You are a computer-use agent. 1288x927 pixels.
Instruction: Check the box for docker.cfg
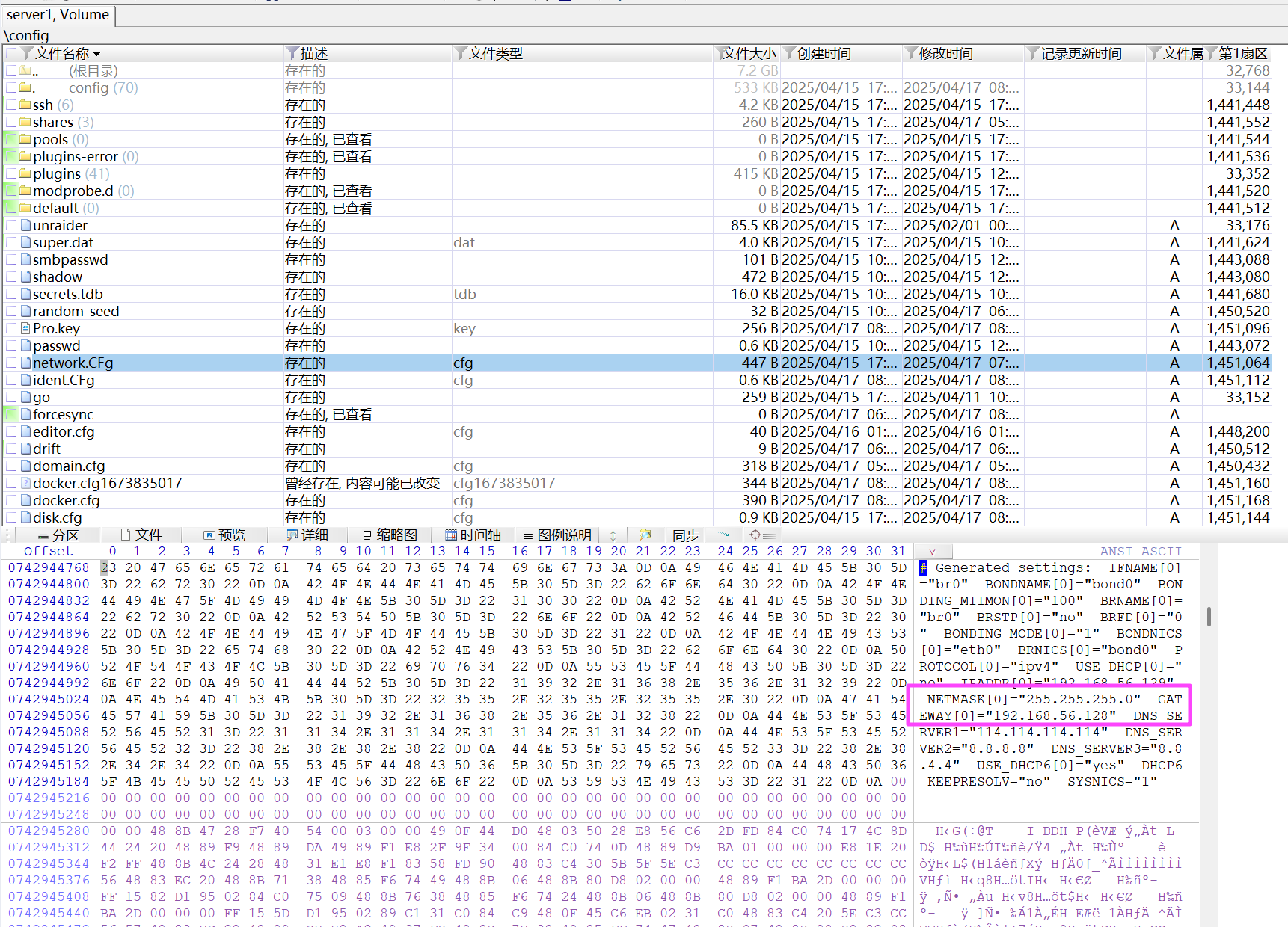pyautogui.click(x=11, y=500)
